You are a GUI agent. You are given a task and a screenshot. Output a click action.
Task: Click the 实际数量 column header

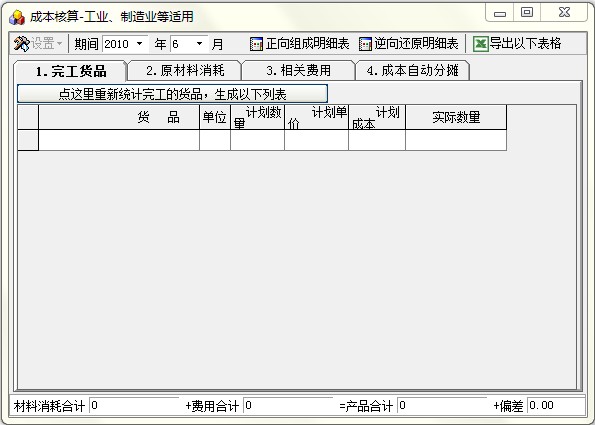click(456, 117)
